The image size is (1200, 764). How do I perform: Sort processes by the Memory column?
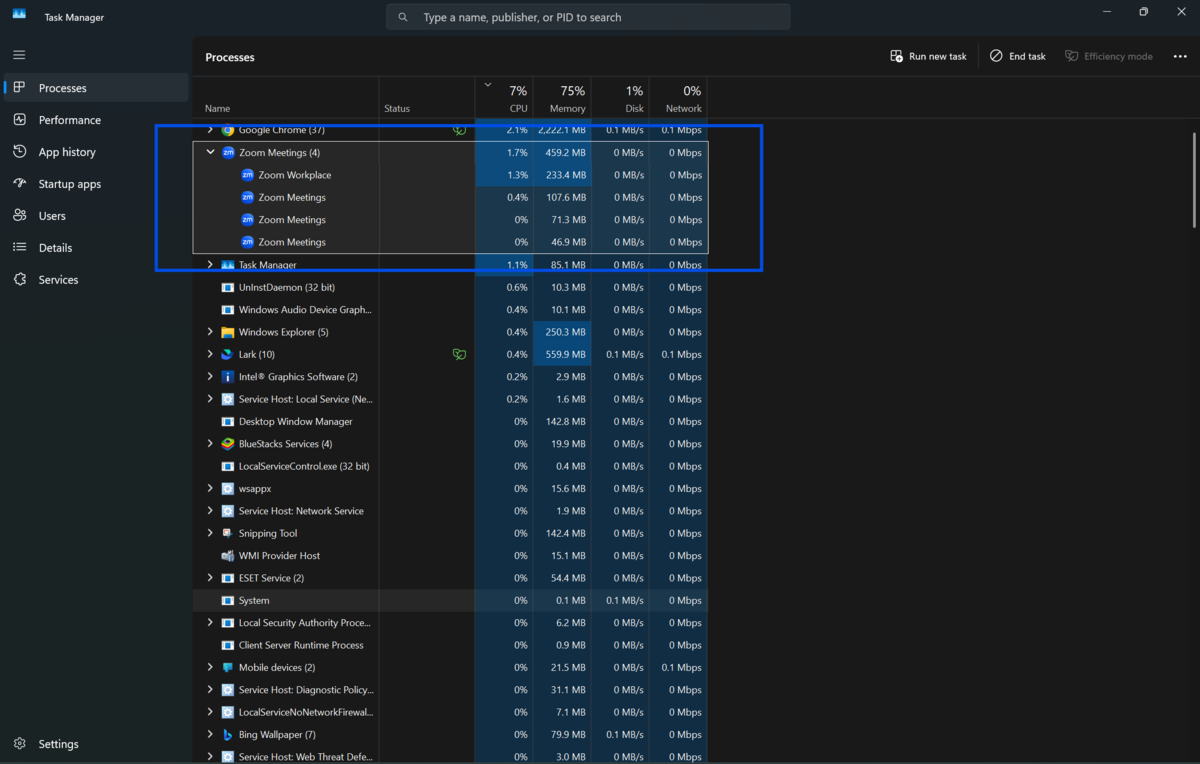[562, 99]
